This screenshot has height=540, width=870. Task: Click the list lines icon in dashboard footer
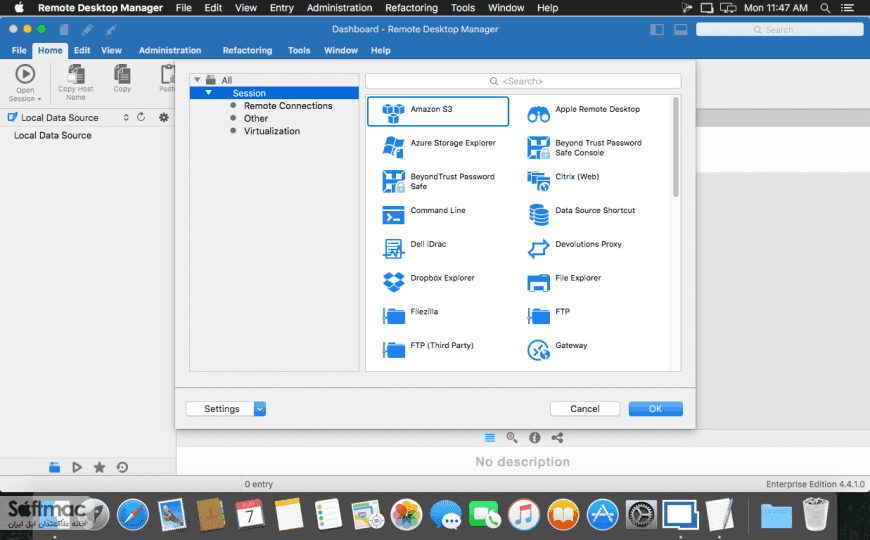coord(489,438)
